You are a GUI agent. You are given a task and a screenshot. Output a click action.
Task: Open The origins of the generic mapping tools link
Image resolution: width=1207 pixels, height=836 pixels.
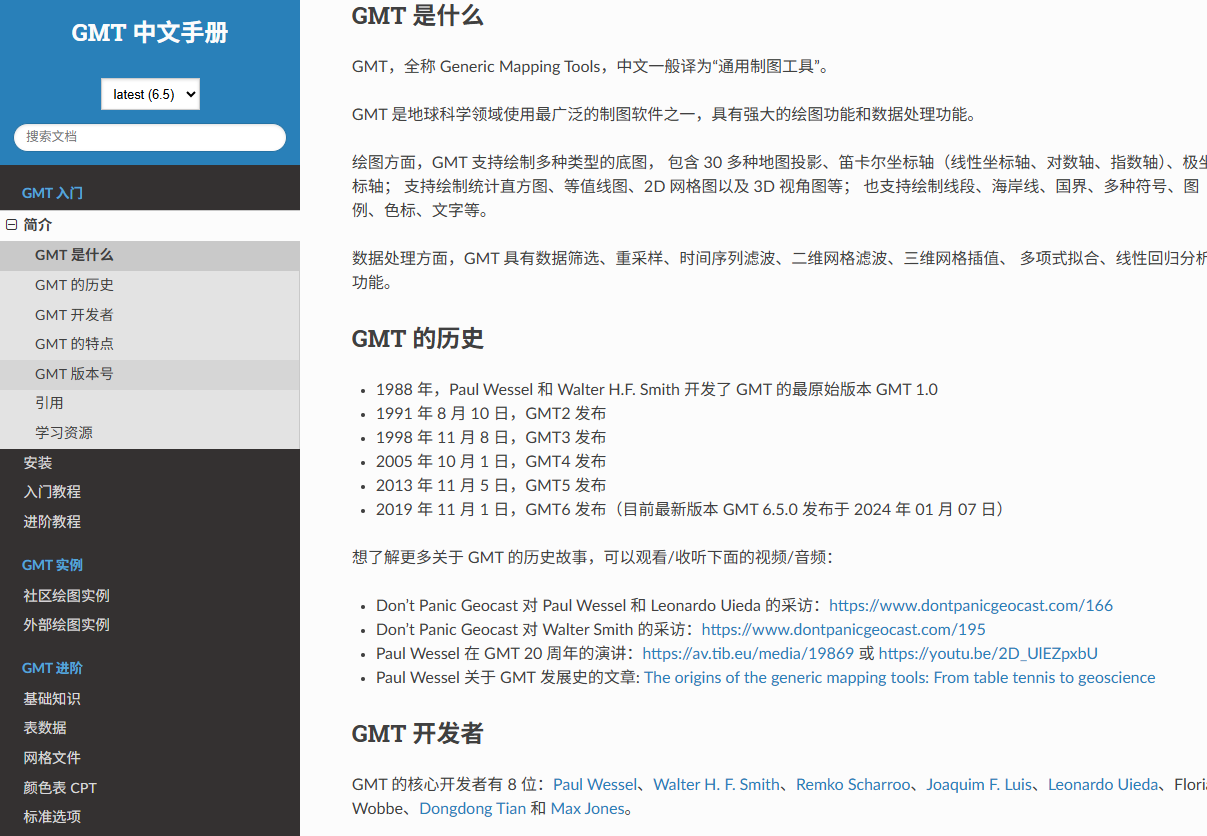coord(900,677)
